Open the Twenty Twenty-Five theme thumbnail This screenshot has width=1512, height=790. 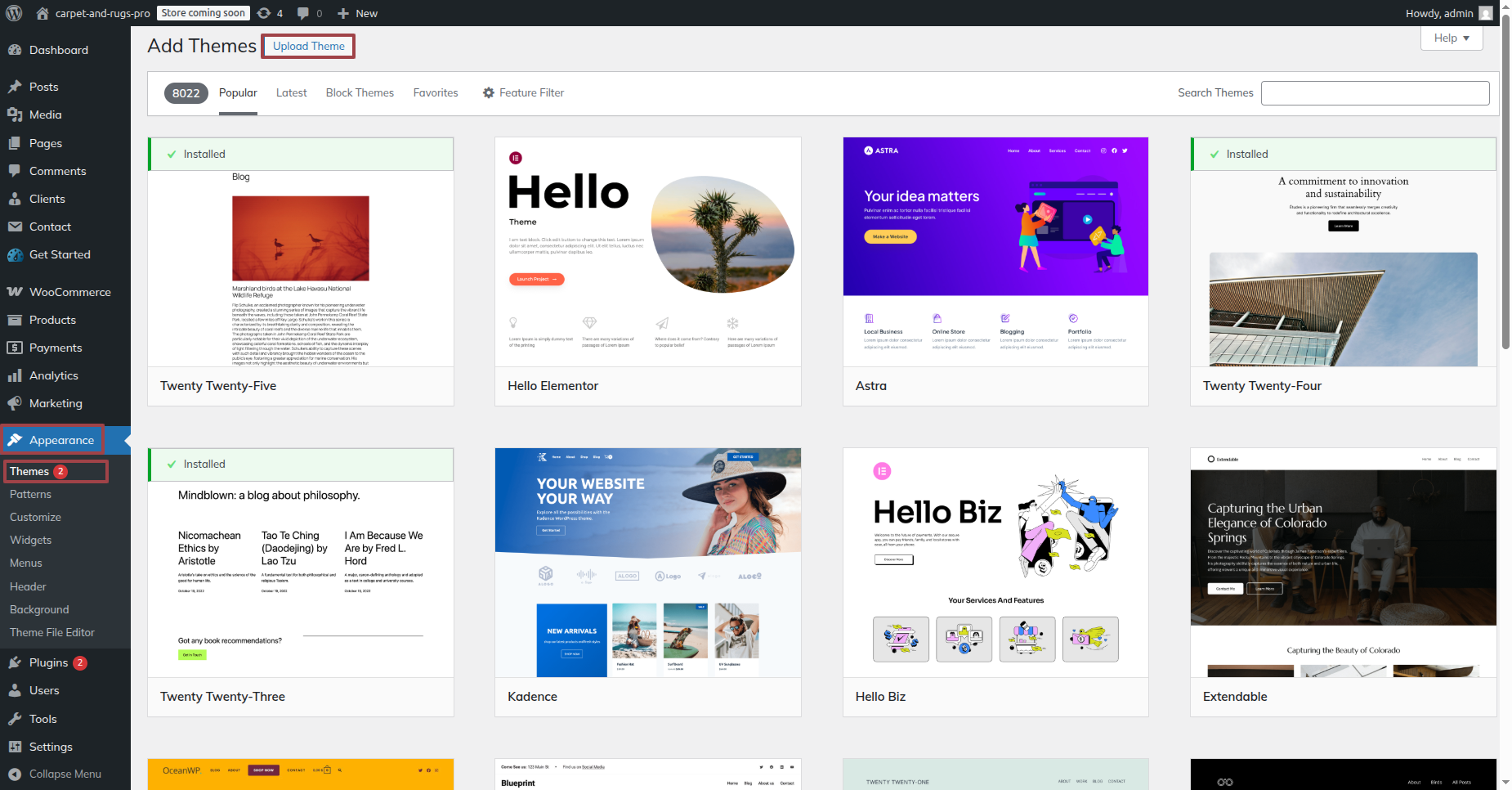[301, 252]
